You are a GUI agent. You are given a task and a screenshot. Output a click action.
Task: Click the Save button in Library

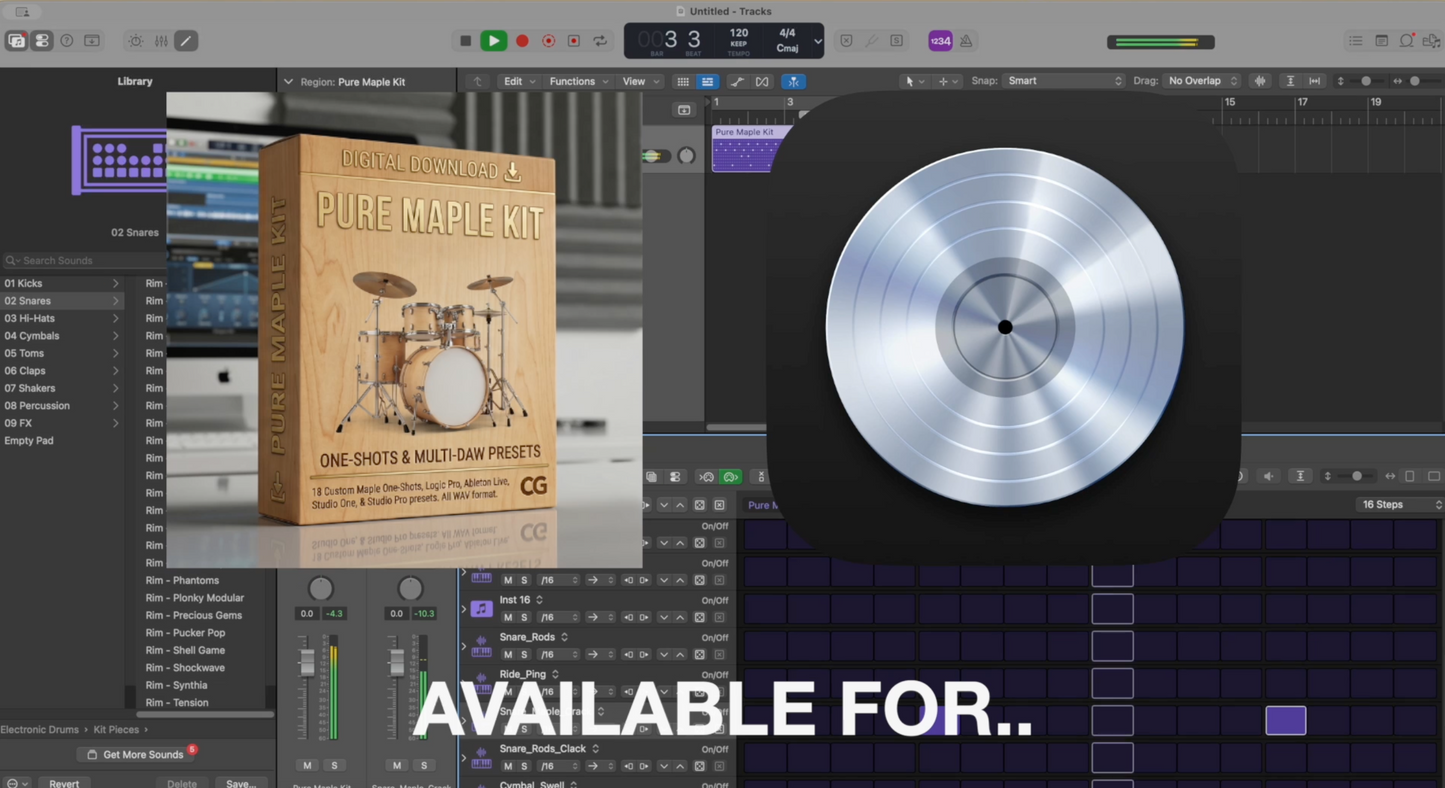point(241,783)
